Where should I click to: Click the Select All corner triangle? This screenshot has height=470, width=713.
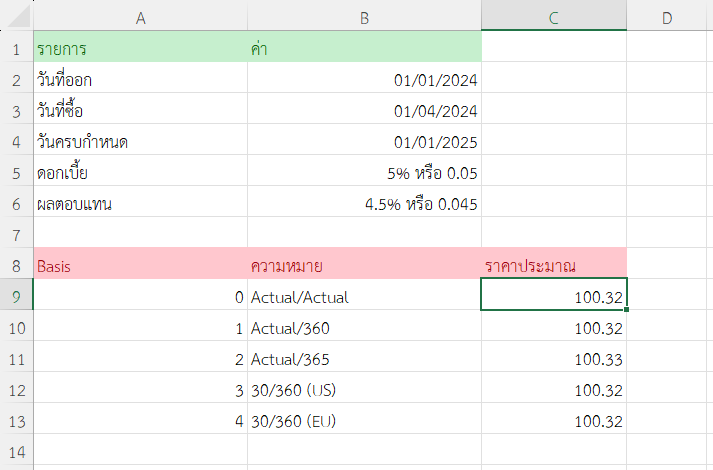tap(19, 17)
